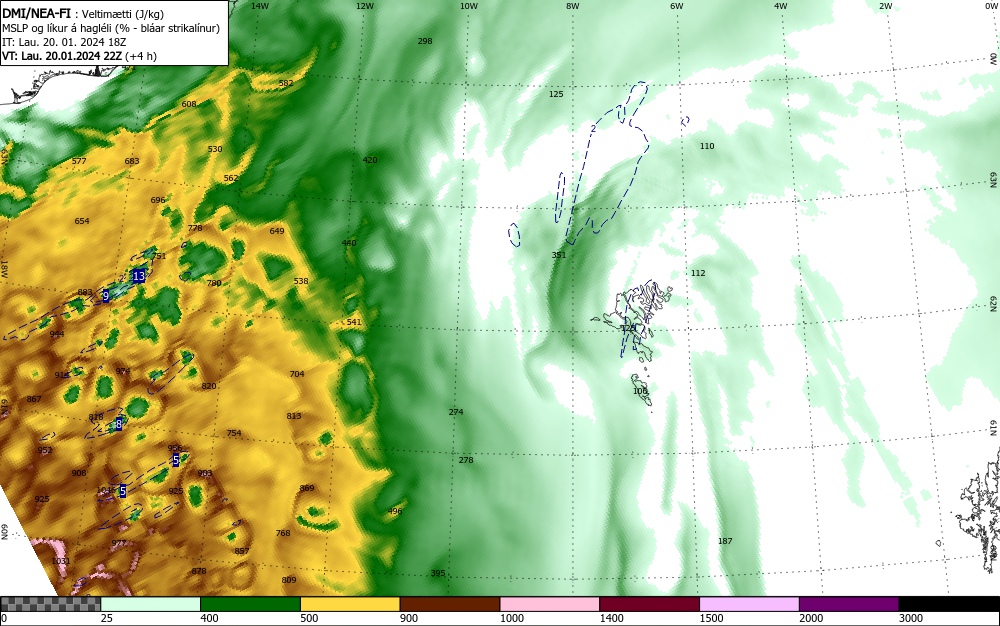Click the blue hail probability box '8'

(x=119, y=424)
